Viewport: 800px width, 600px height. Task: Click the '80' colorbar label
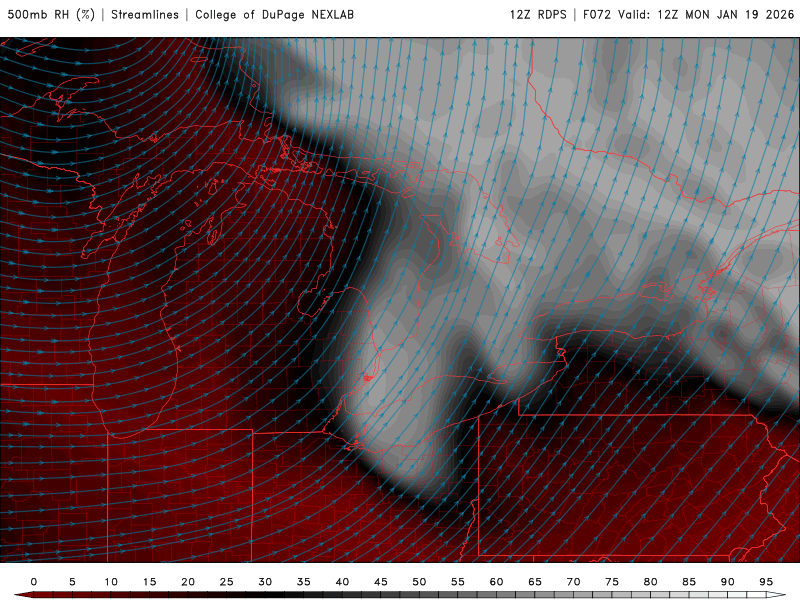[650, 582]
